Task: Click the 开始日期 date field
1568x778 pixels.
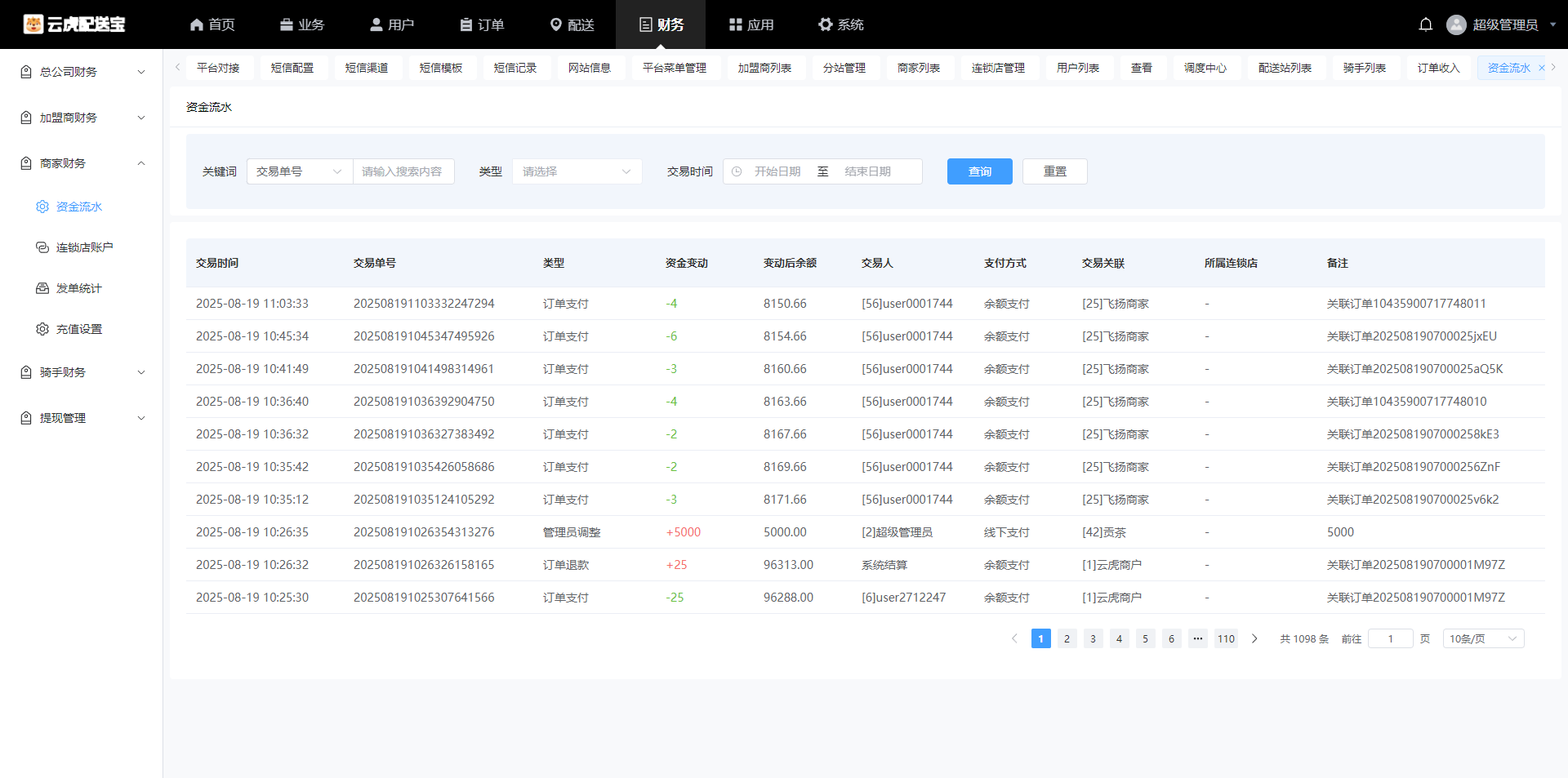Action: point(777,171)
